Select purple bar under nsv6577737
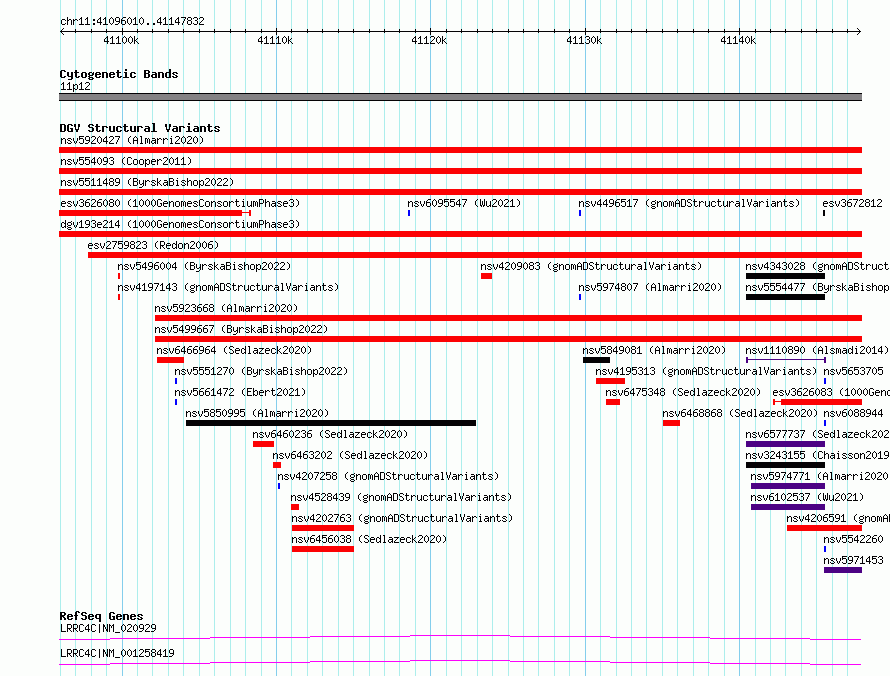Screen dimensions: 890x676 [786, 444]
